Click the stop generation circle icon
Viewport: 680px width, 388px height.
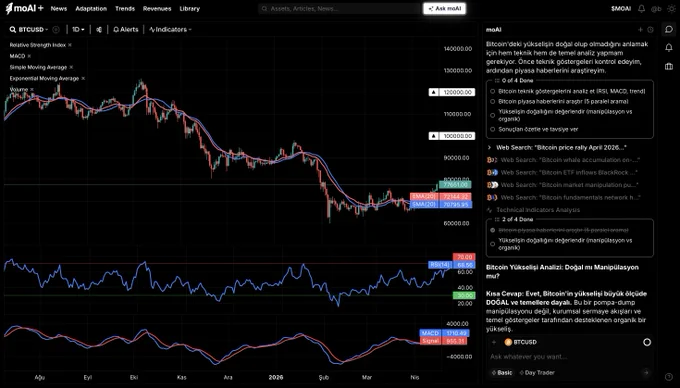pos(647,342)
